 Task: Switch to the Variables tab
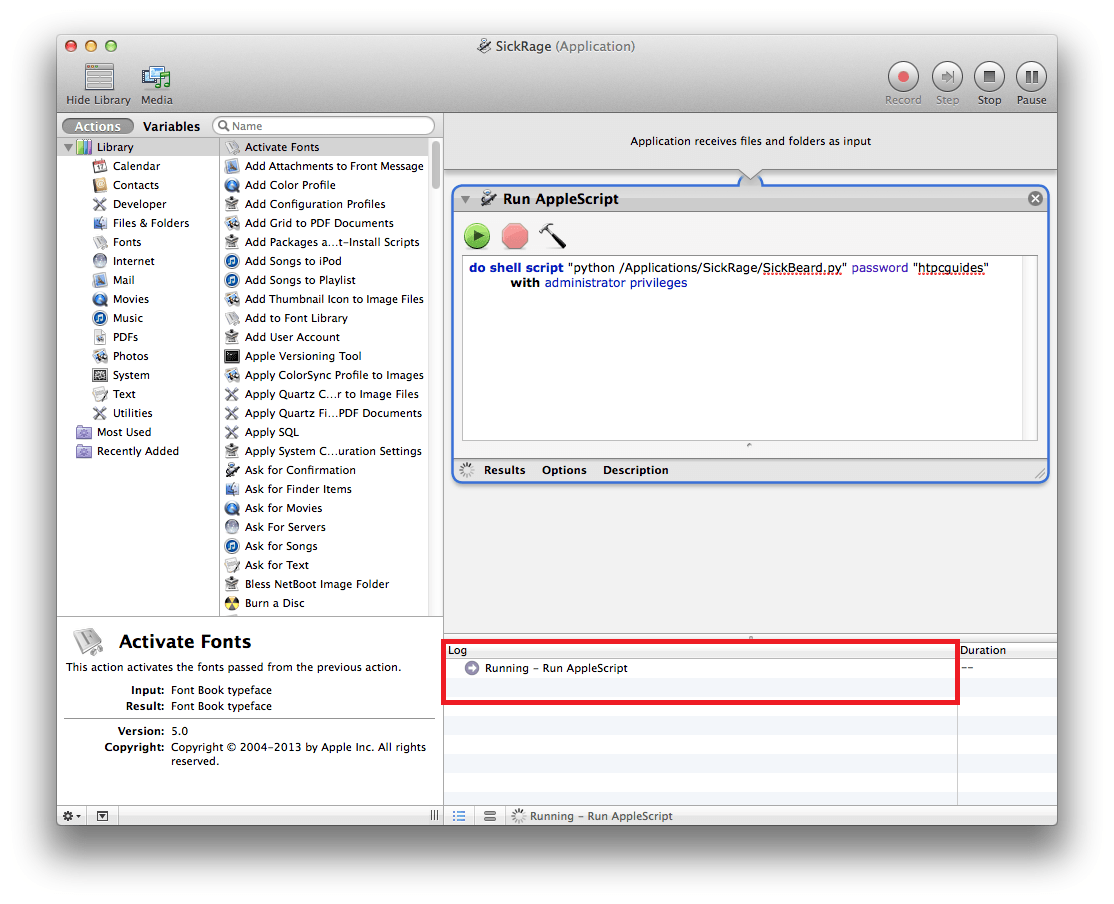point(171,127)
